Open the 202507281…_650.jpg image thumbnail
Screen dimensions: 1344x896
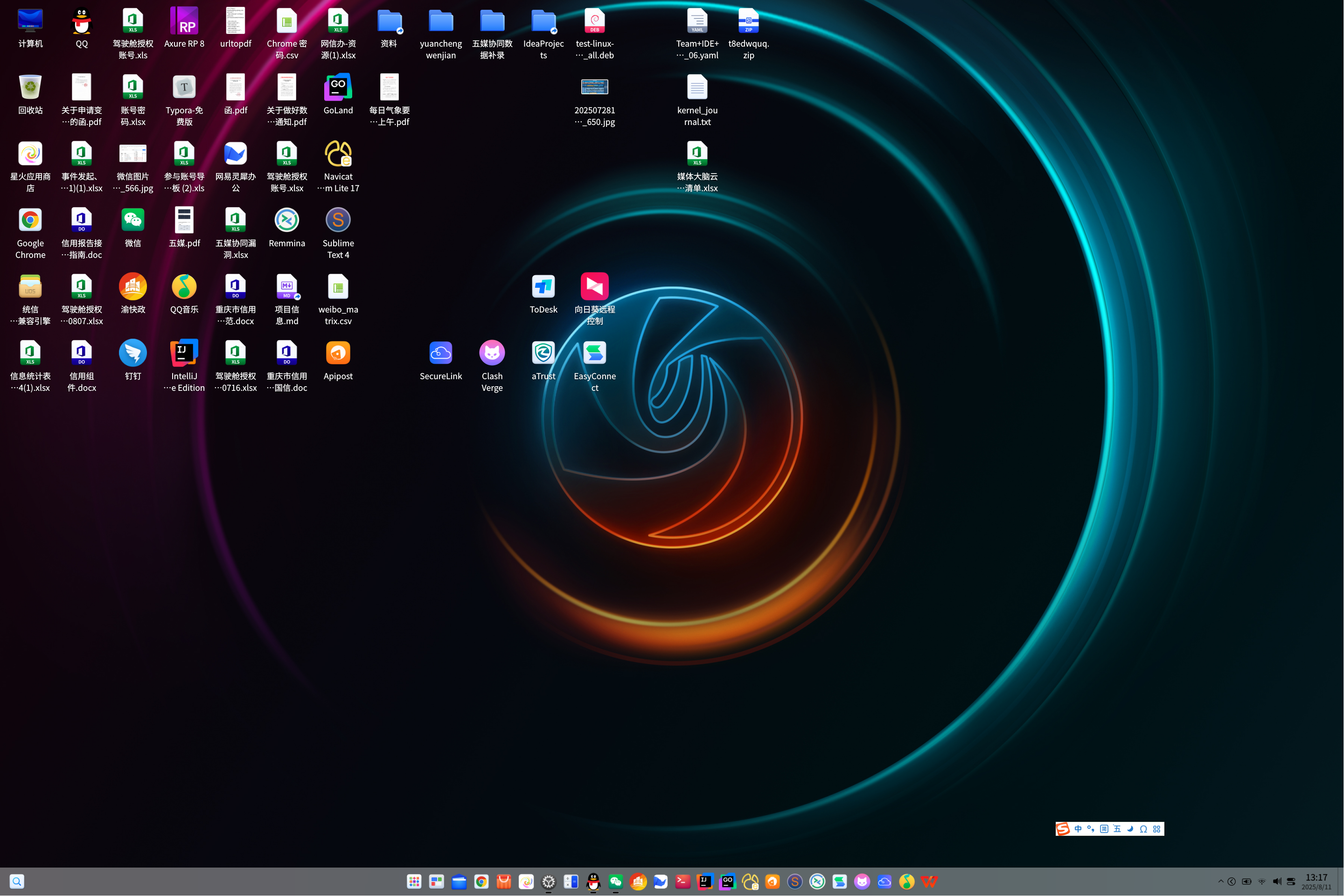pos(594,87)
